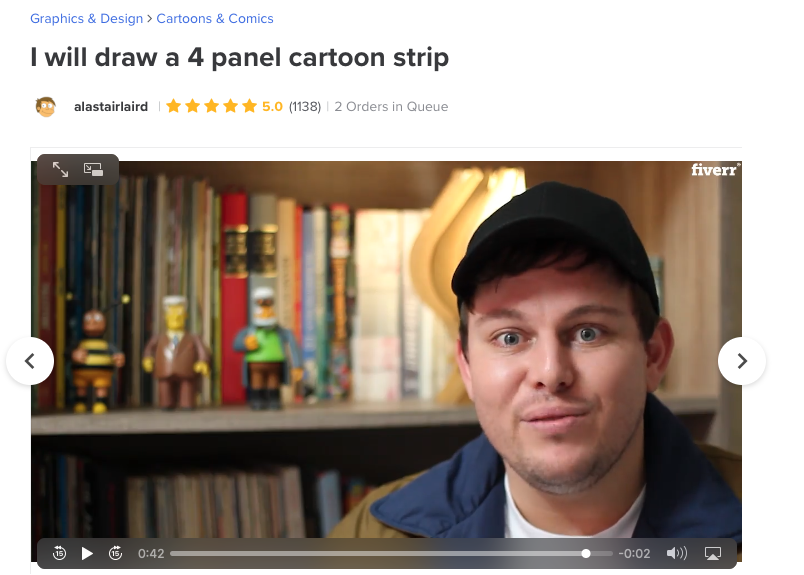Skip back 15 seconds
The width and height of the screenshot is (804, 575).
tap(59, 553)
